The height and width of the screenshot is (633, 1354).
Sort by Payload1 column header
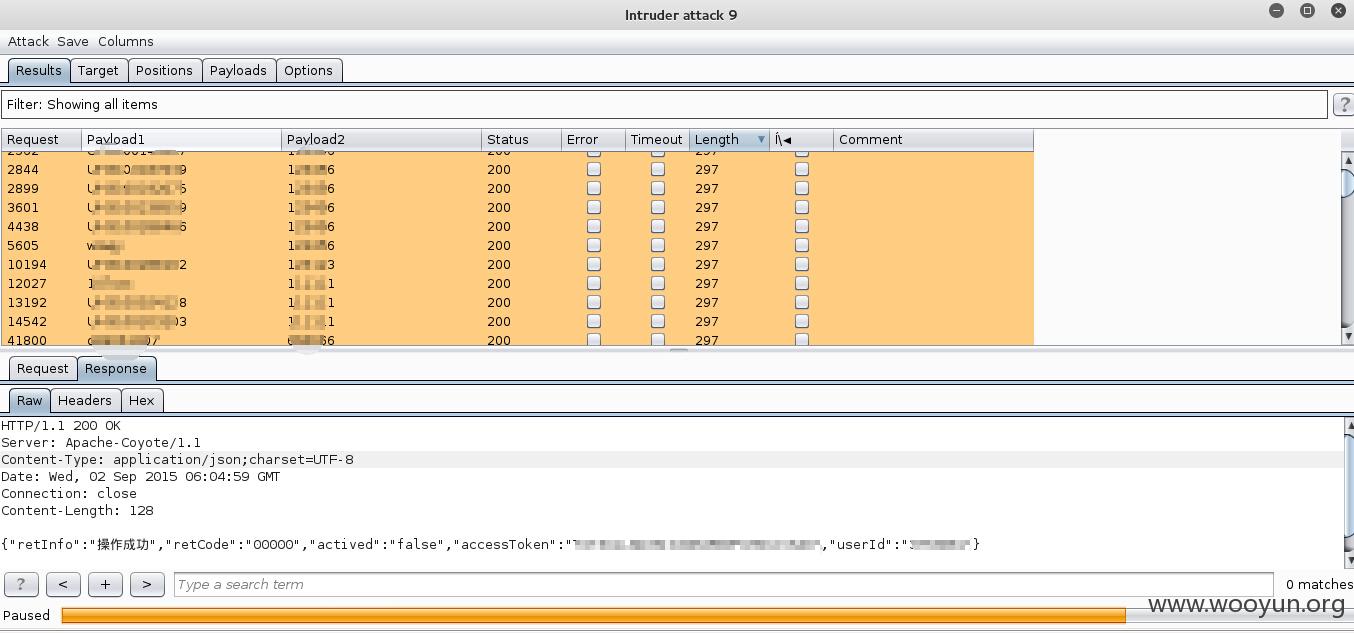(181, 139)
